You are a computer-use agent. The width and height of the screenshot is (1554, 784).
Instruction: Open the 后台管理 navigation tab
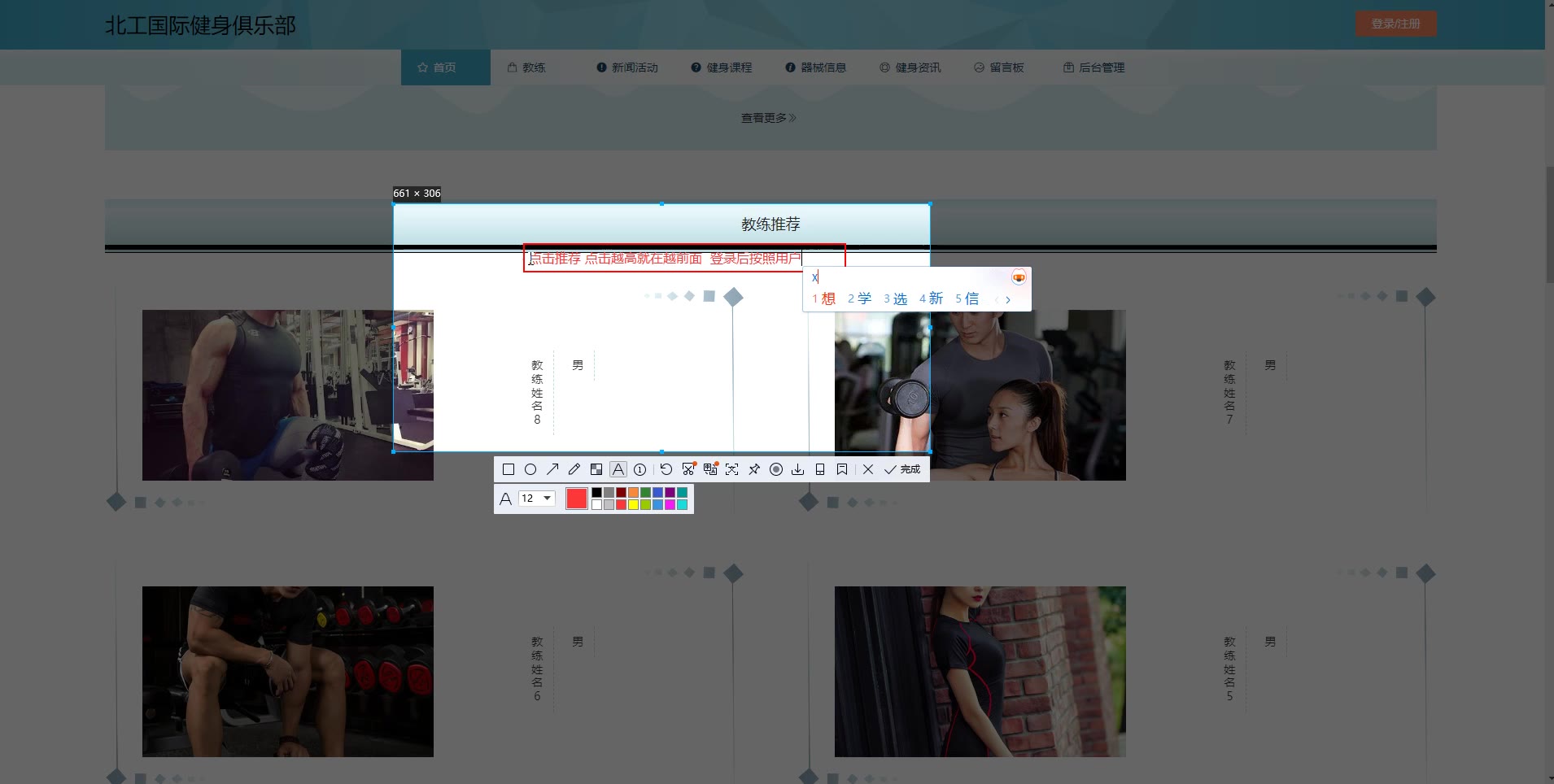[1094, 68]
